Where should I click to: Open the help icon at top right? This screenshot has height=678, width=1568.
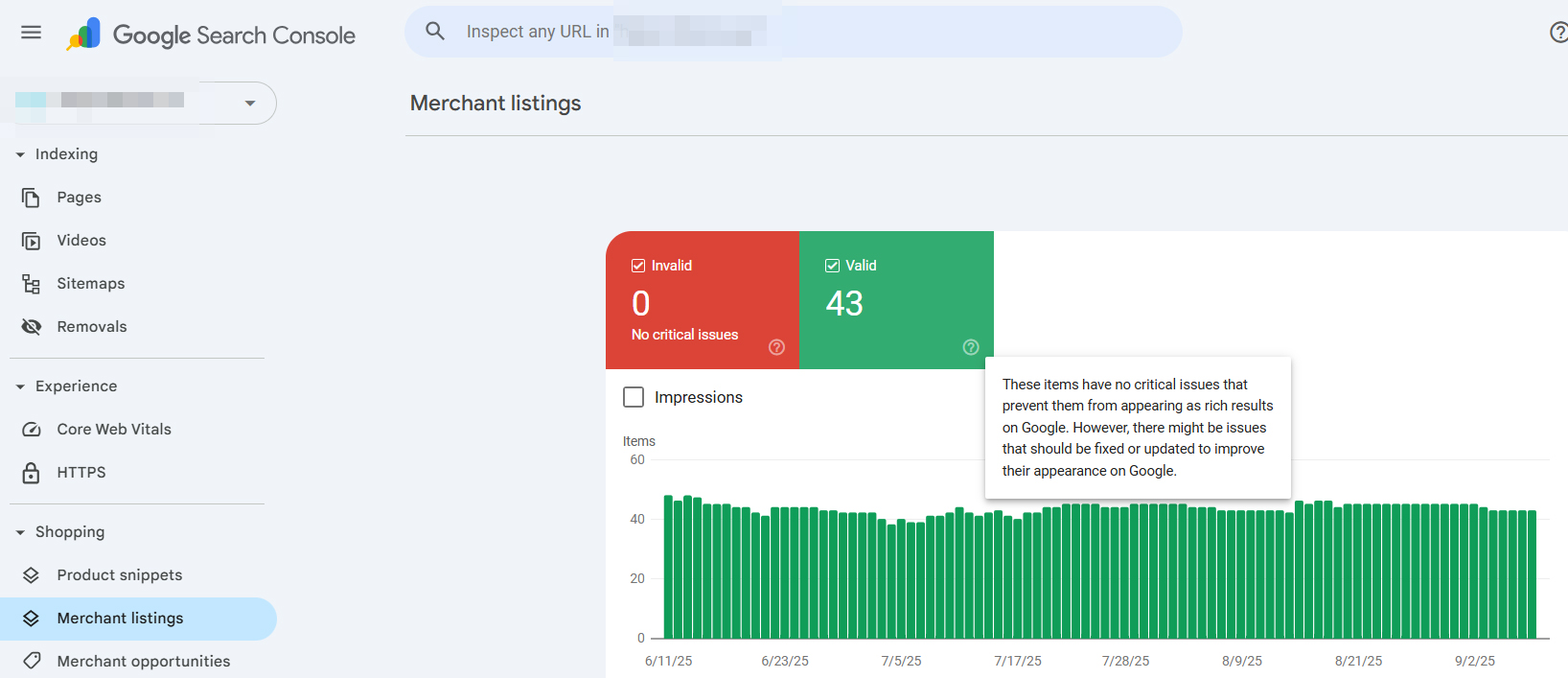pyautogui.click(x=1558, y=33)
